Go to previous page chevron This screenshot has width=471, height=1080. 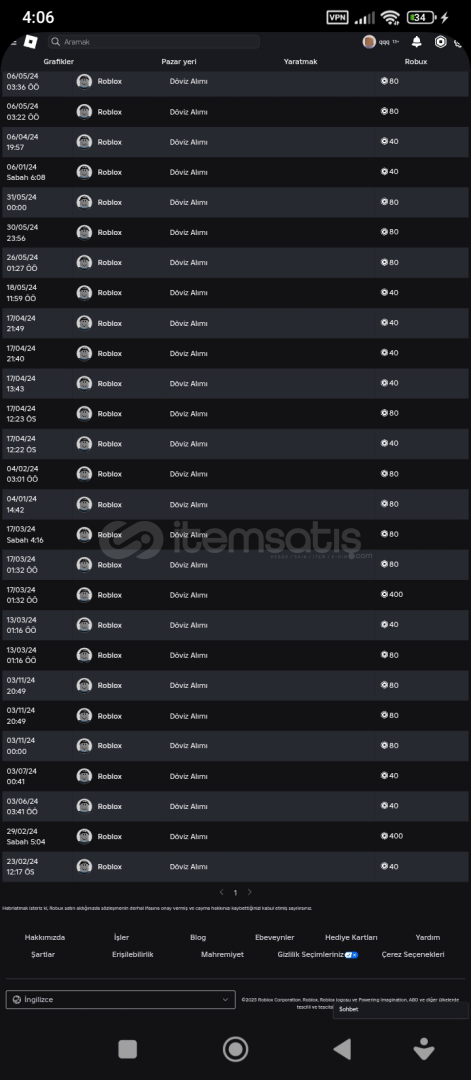click(222, 892)
